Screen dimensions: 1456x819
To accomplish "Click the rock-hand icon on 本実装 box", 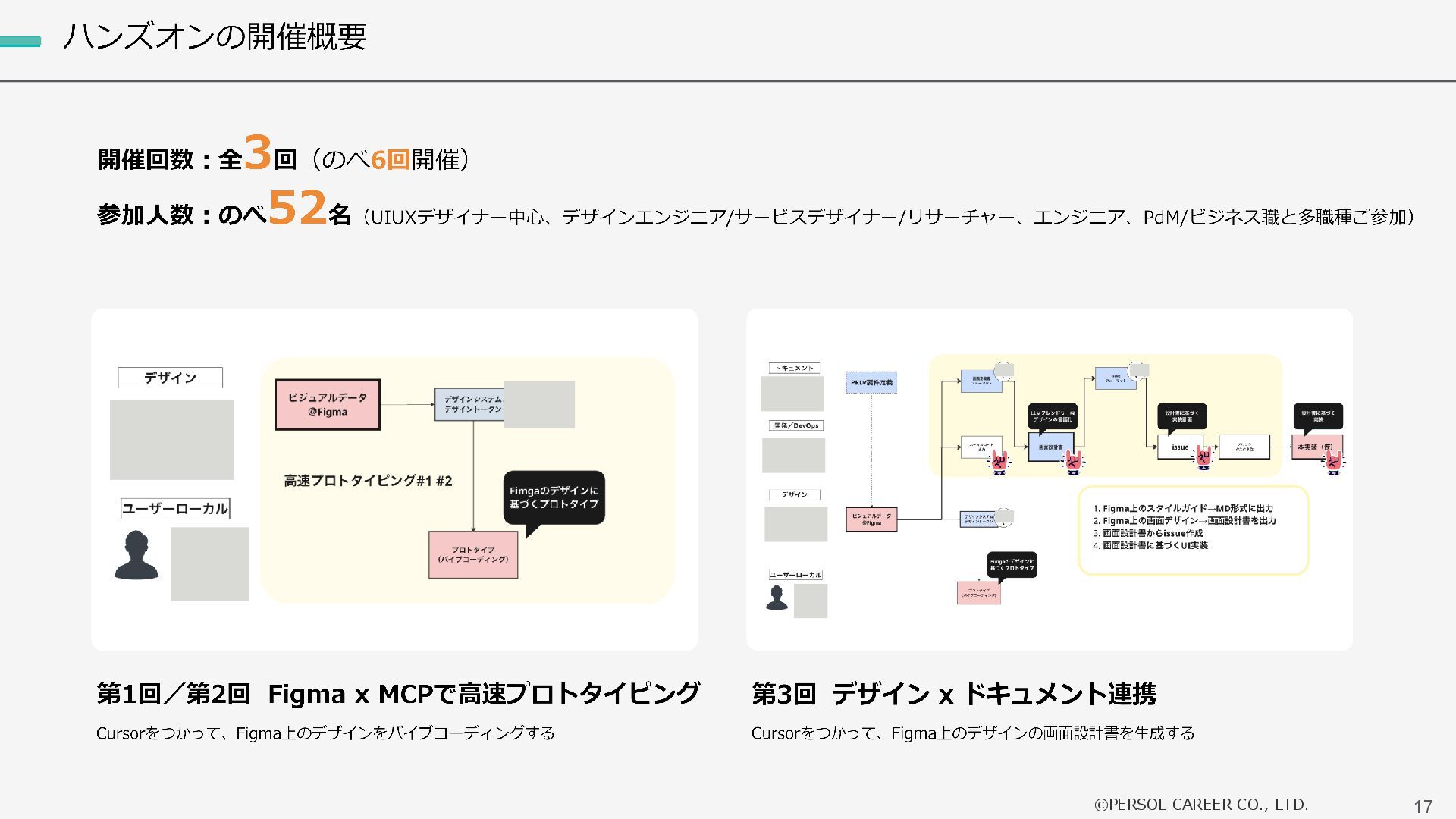I will 1333,460.
